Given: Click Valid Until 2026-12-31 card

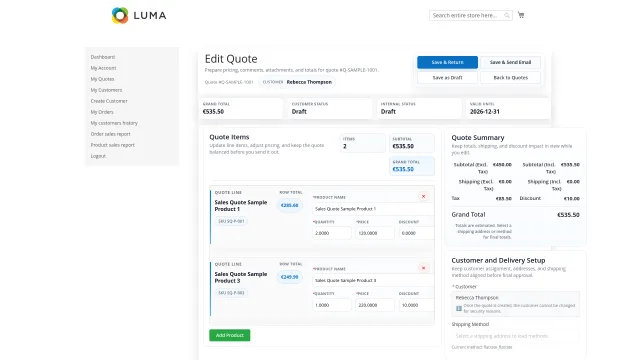Looking at the screenshot, I should click(x=508, y=108).
